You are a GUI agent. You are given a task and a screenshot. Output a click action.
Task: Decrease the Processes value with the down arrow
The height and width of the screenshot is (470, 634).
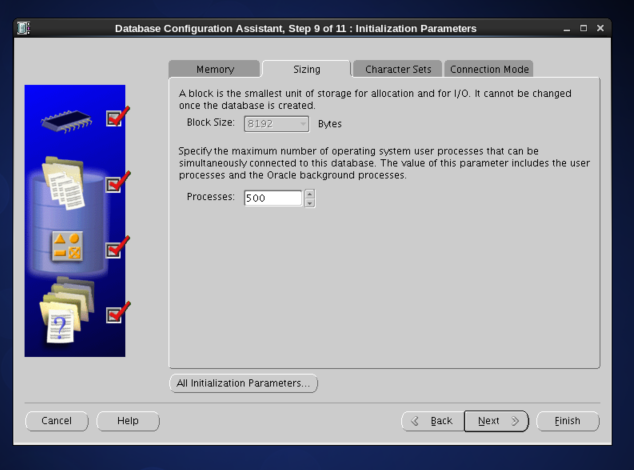pos(309,202)
